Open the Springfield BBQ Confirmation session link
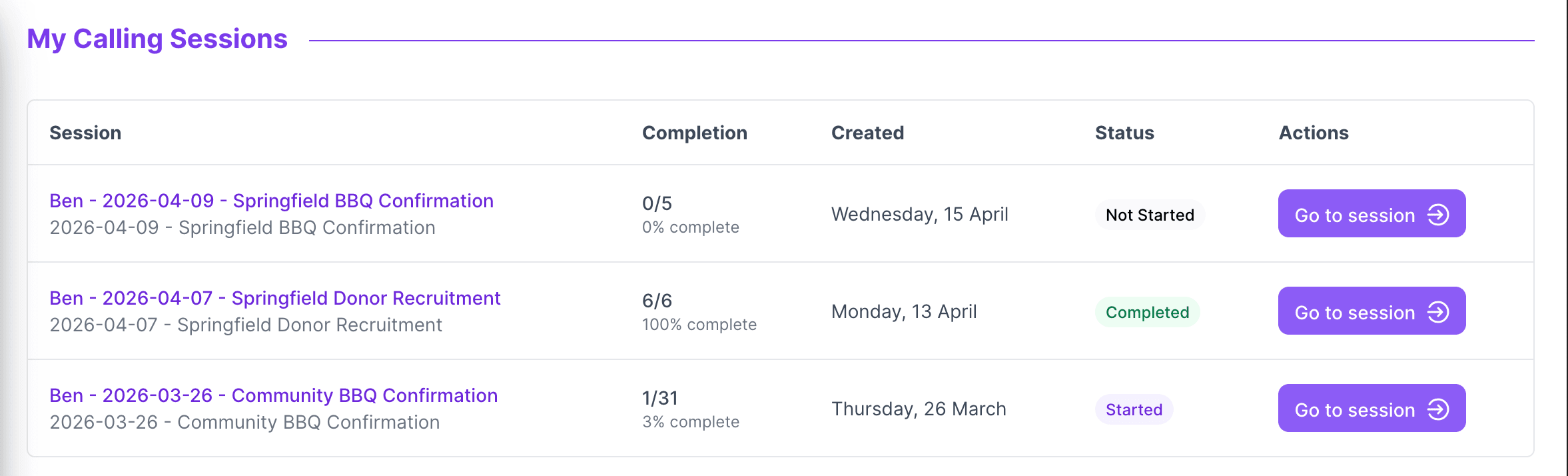The image size is (1568, 476). 271,201
